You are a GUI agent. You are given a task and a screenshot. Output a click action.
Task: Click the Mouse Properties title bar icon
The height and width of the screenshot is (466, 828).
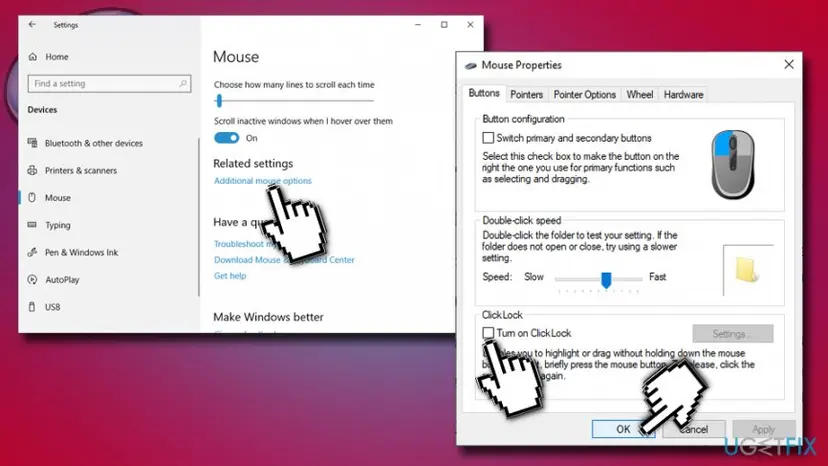[471, 66]
